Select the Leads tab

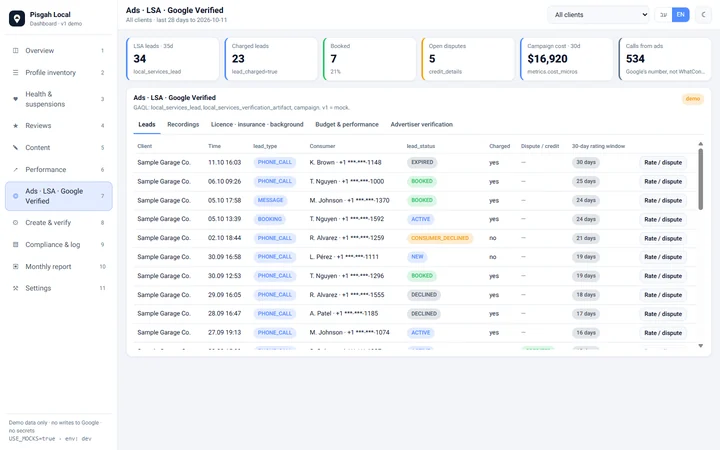tap(147, 124)
